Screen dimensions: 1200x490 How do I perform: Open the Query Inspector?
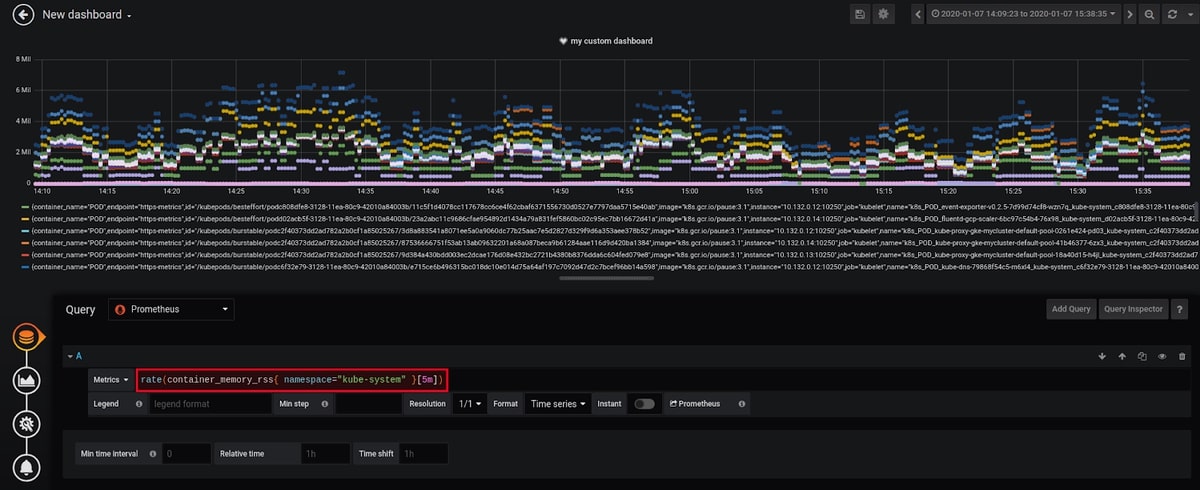1131,309
